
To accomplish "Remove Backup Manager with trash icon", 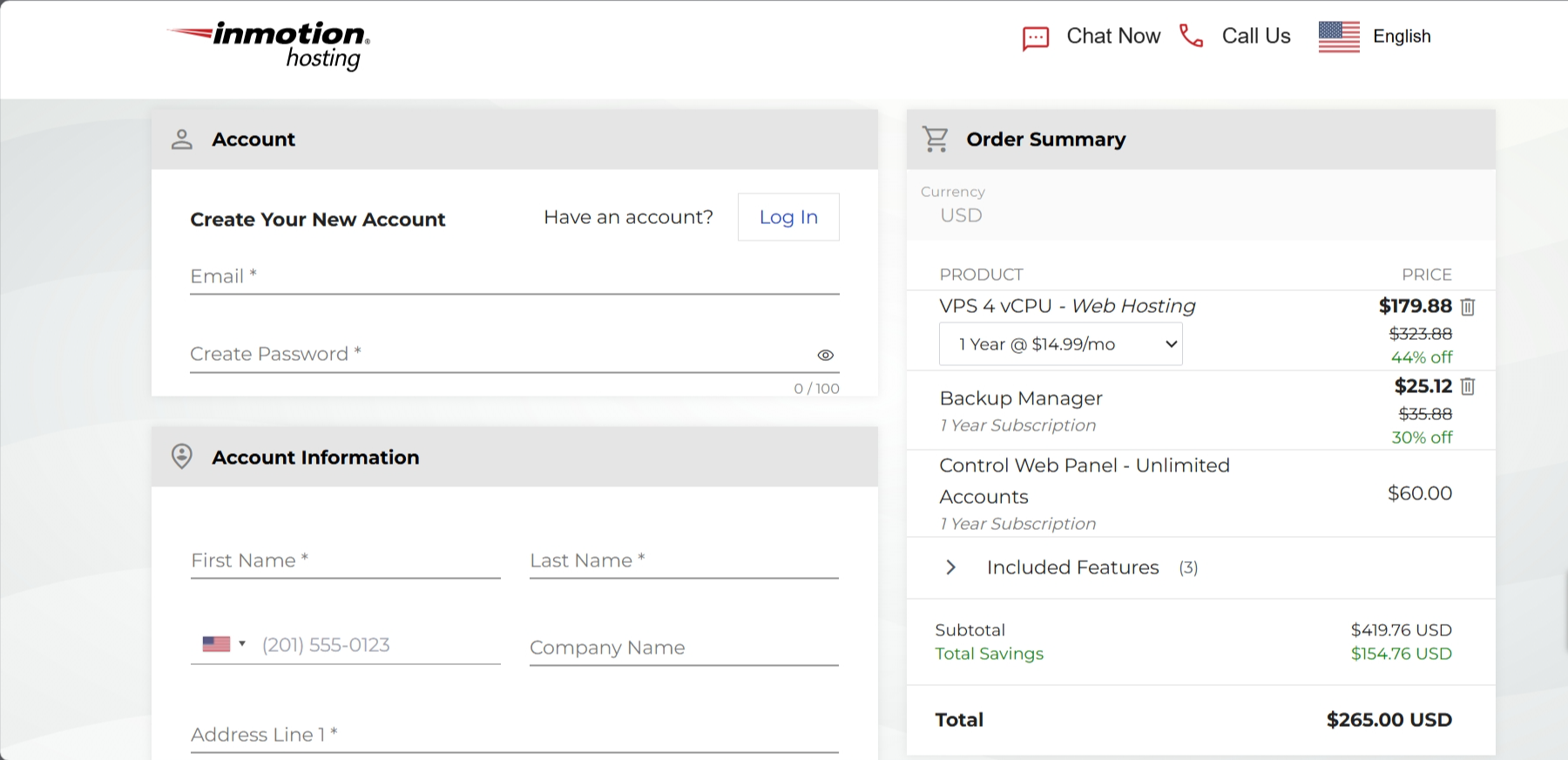I will point(1468,386).
